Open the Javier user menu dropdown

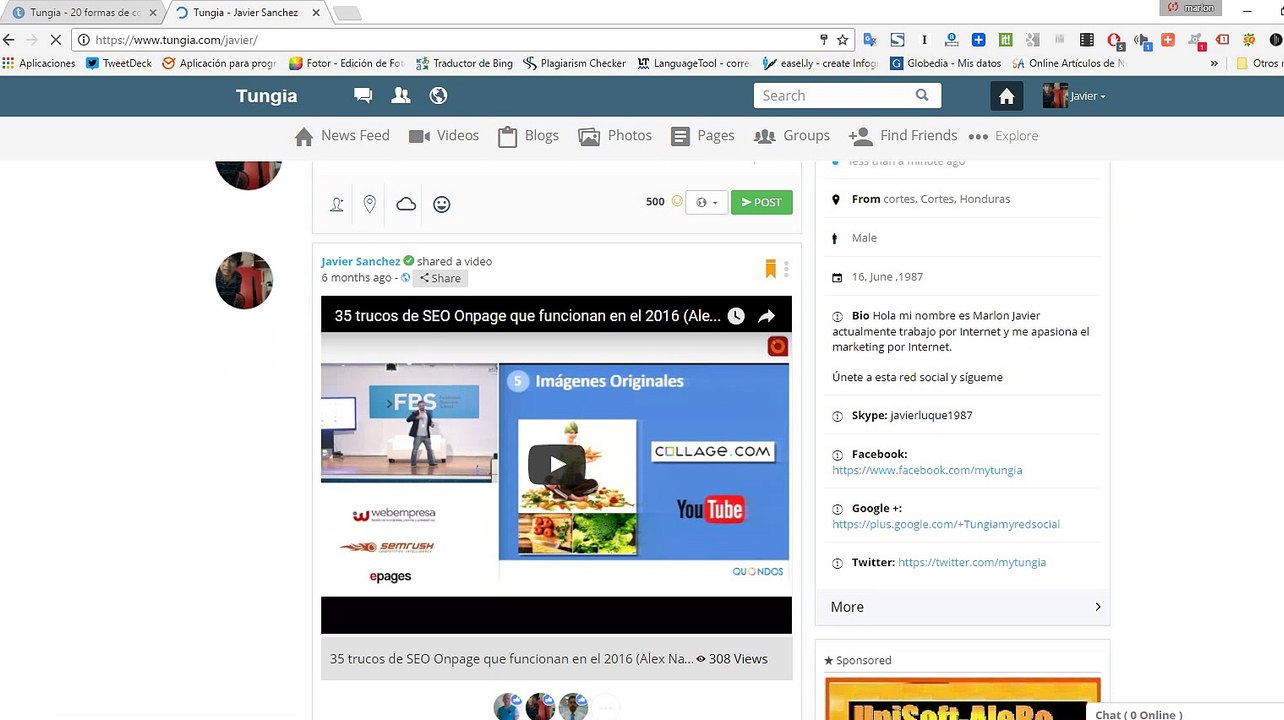[1075, 96]
